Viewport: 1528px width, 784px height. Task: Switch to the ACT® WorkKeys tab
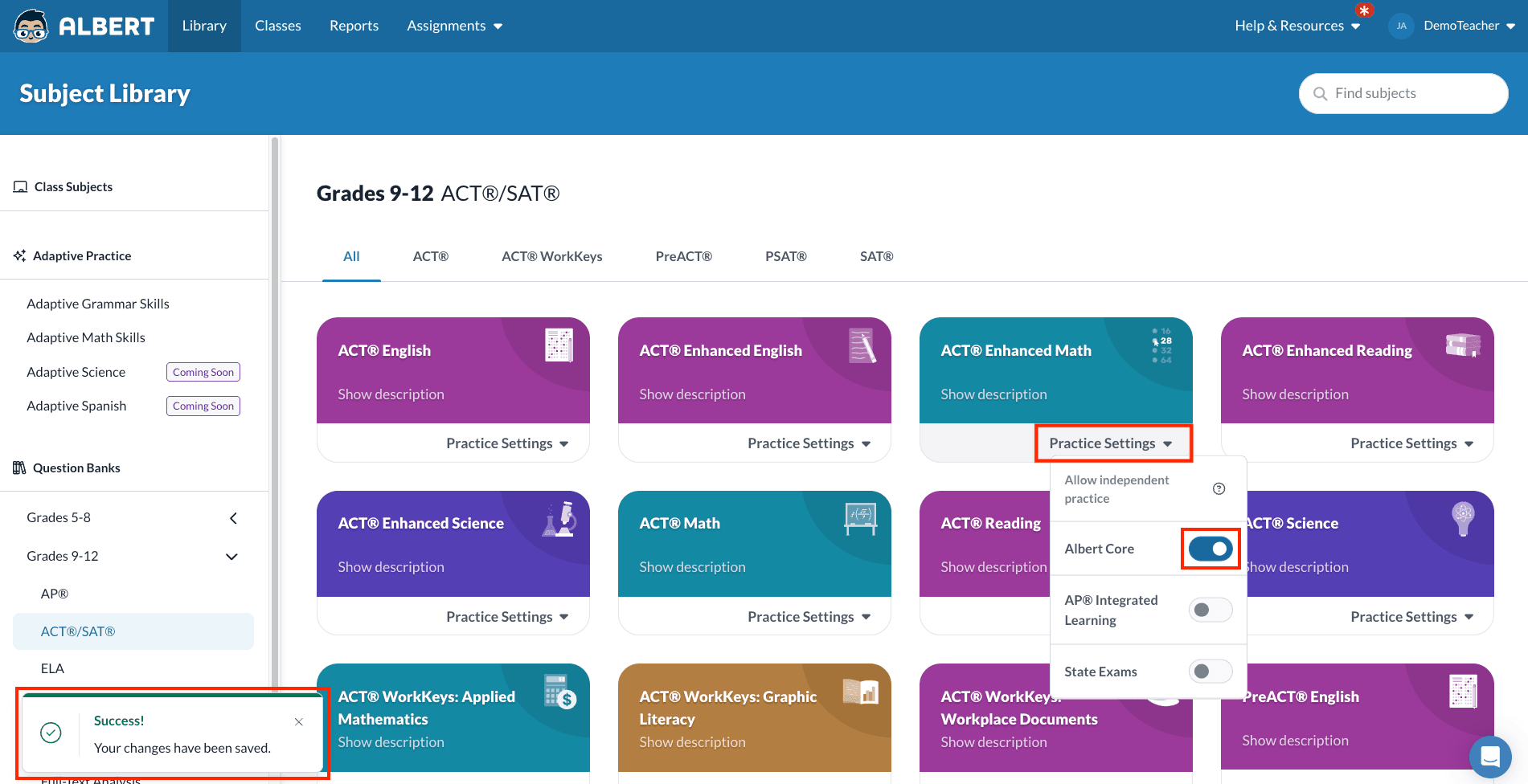pyautogui.click(x=552, y=257)
